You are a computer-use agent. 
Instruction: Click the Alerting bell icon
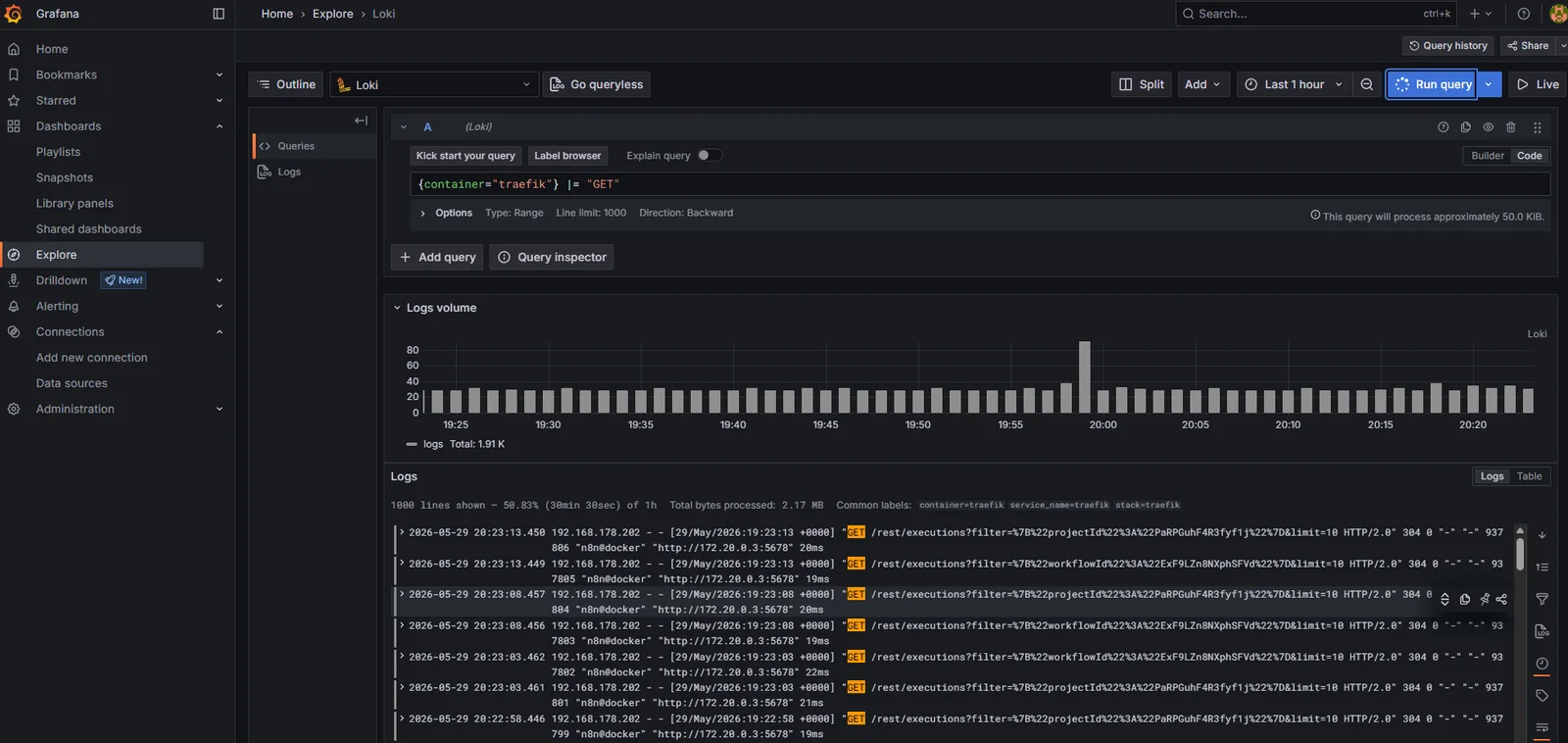coord(14,306)
